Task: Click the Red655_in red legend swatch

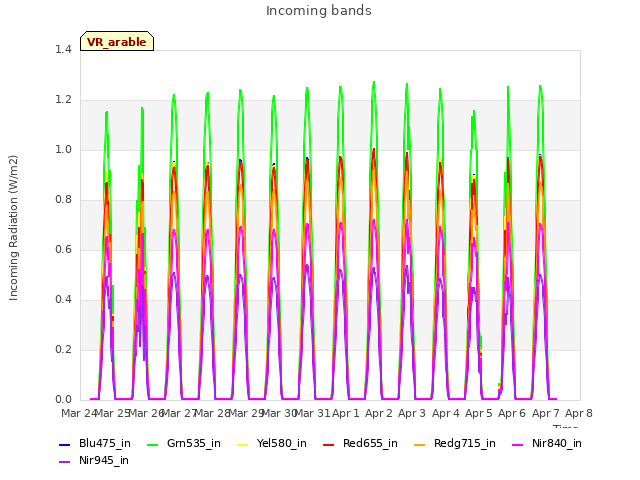Action: pos(329,444)
